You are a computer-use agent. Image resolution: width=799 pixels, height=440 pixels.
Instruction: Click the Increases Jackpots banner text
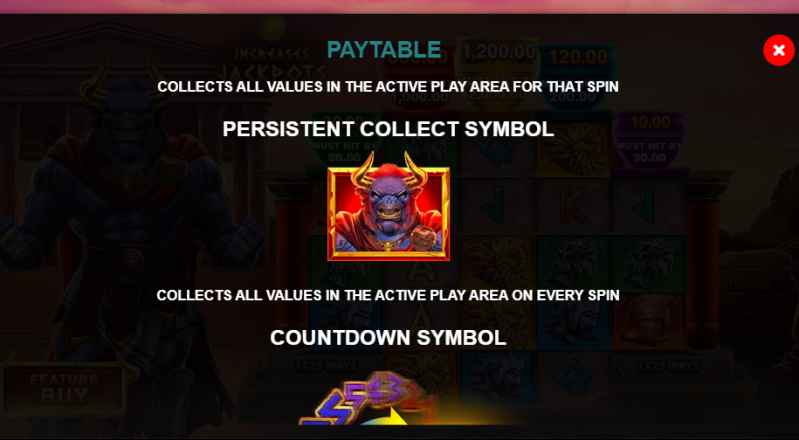[x=280, y=62]
